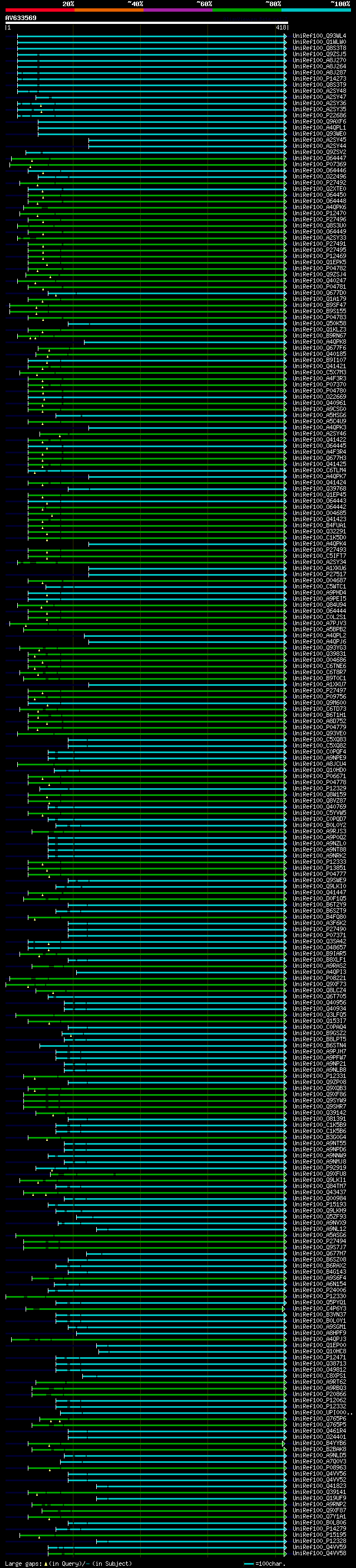Click the green ~80% identity legend bar

pyautogui.click(x=247, y=10)
